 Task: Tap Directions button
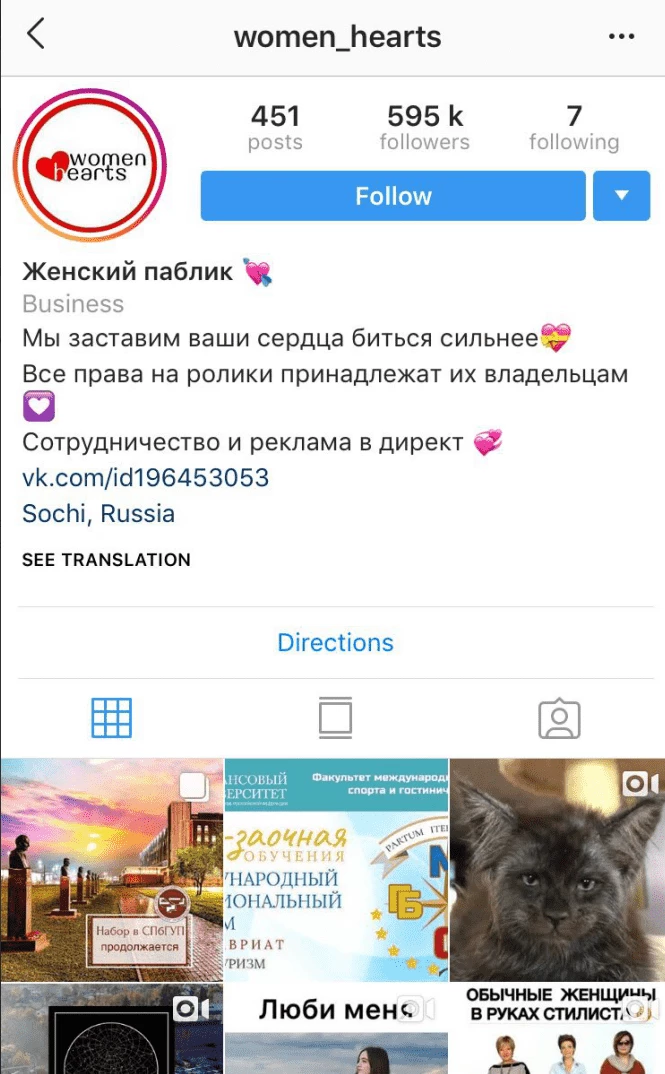coord(336,642)
